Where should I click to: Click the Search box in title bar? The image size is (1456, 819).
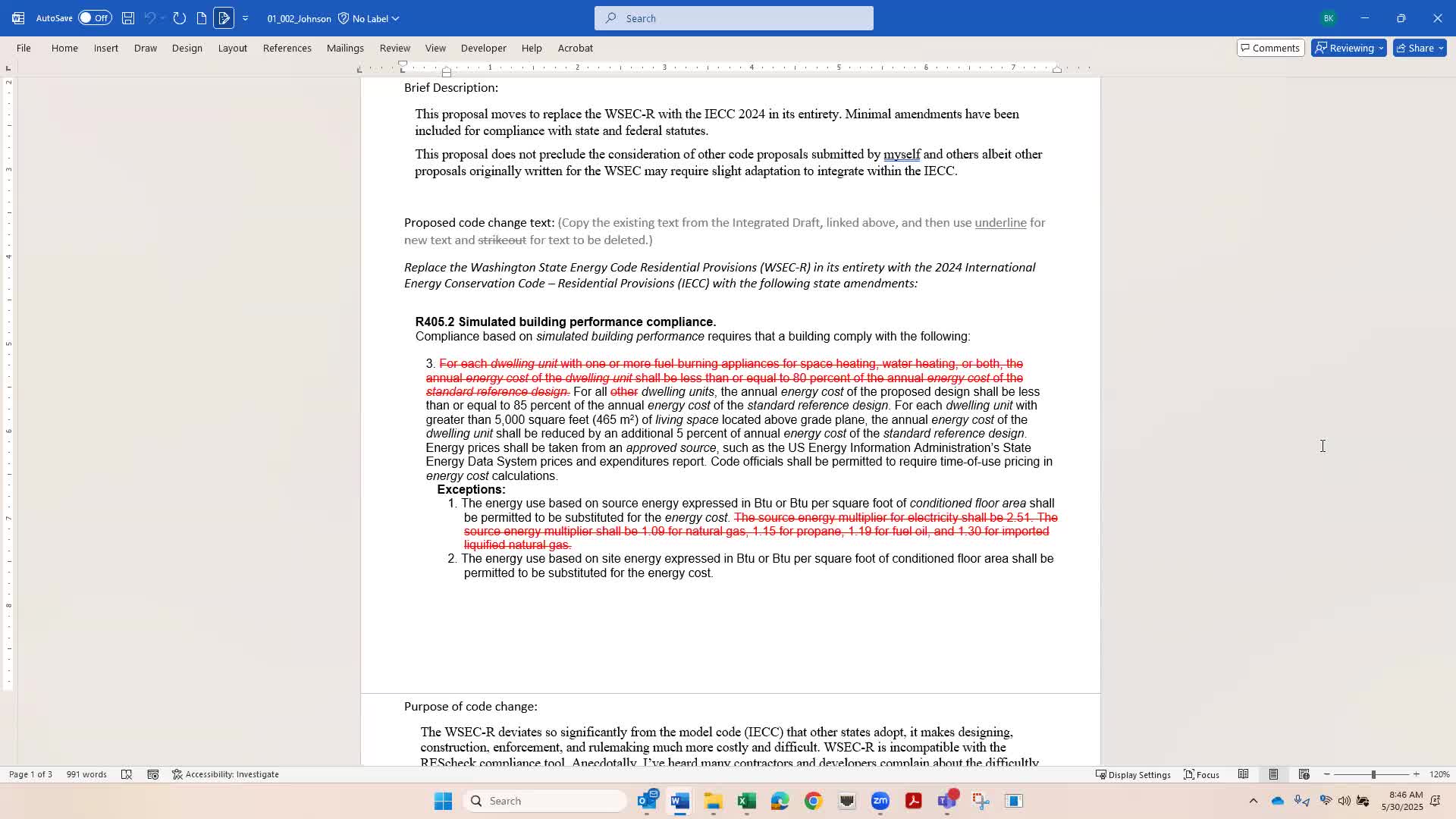coord(734,18)
